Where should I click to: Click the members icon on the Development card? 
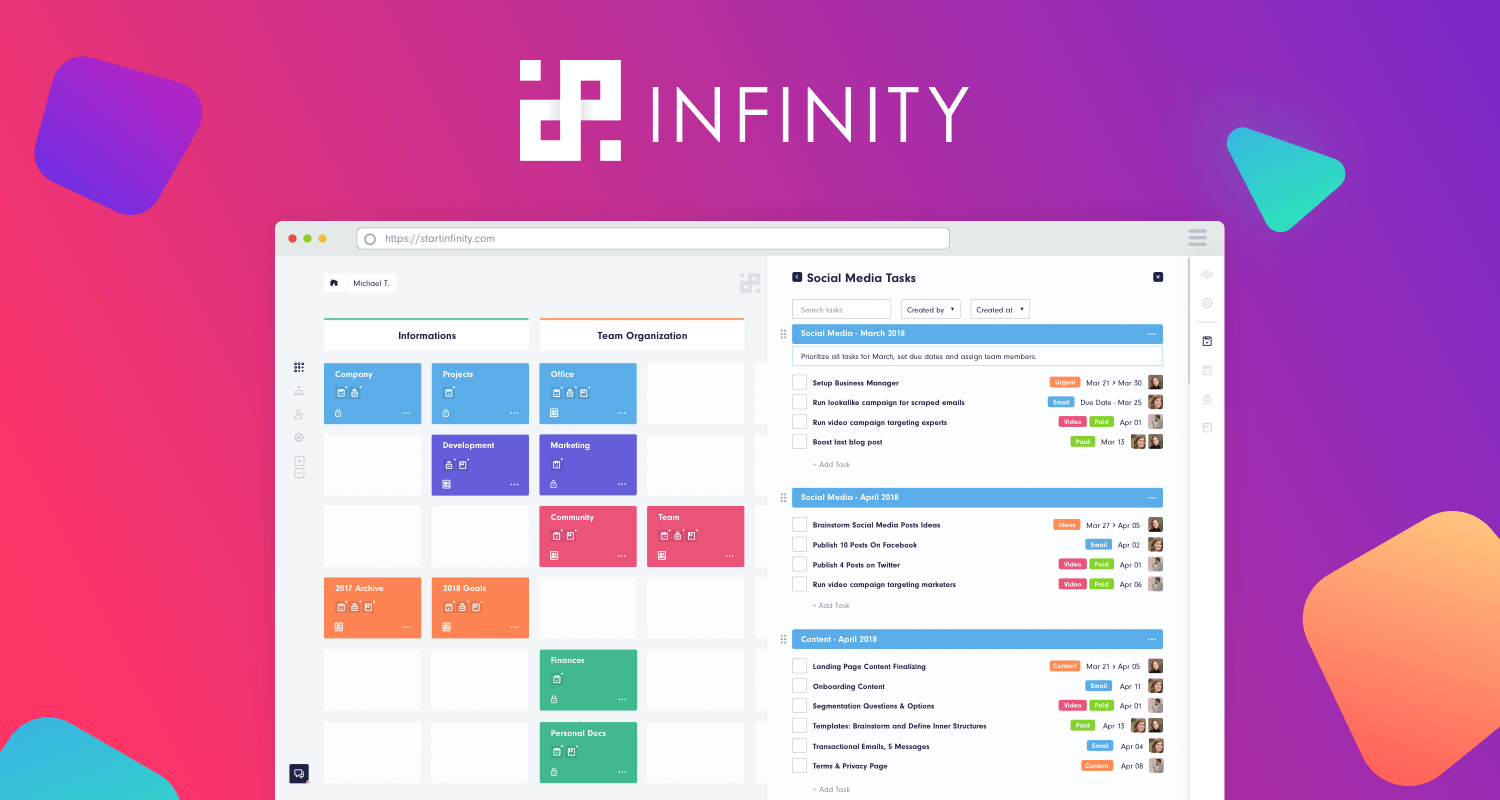pyautogui.click(x=446, y=484)
